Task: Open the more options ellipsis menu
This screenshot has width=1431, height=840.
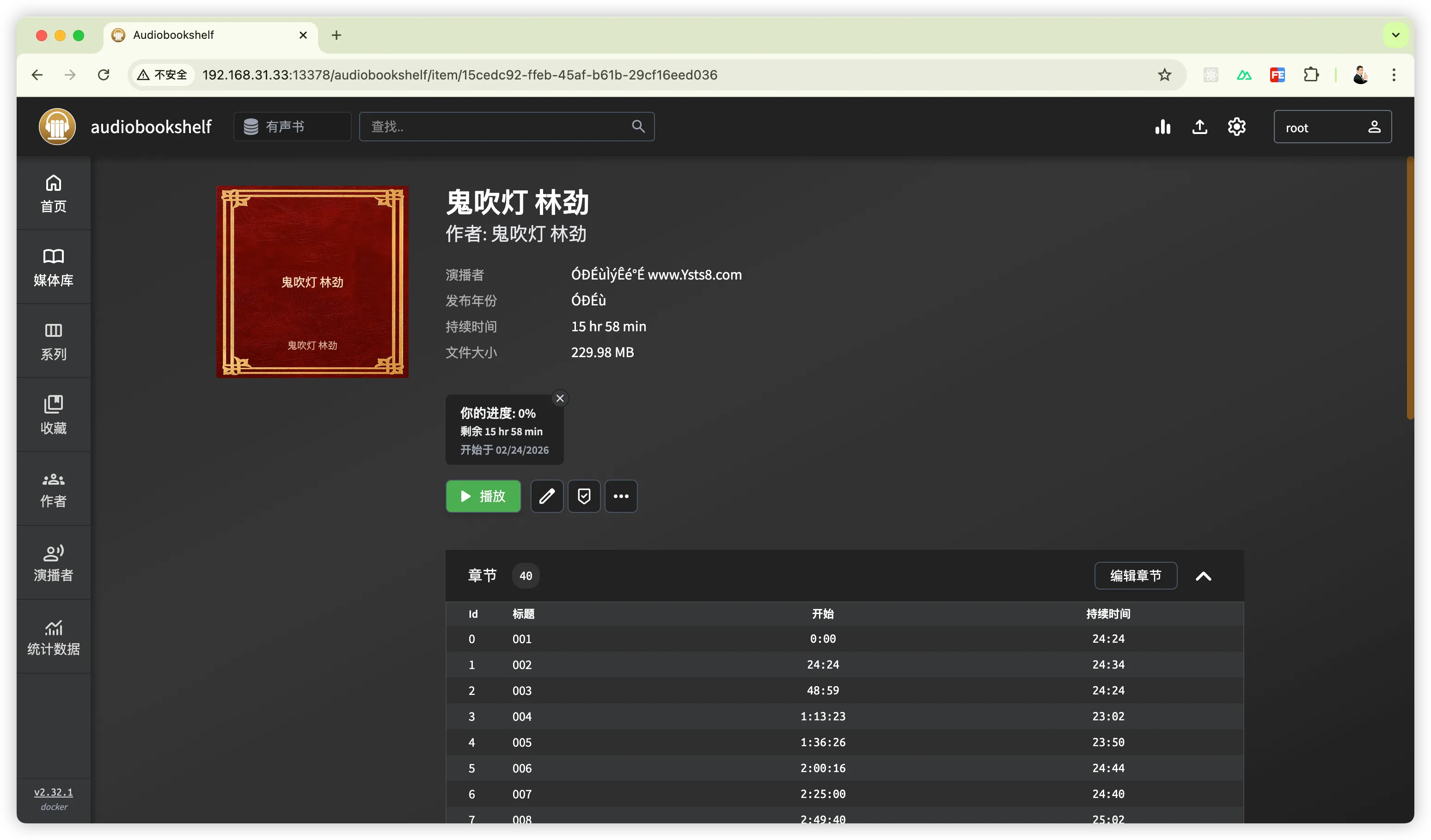Action: (621, 496)
